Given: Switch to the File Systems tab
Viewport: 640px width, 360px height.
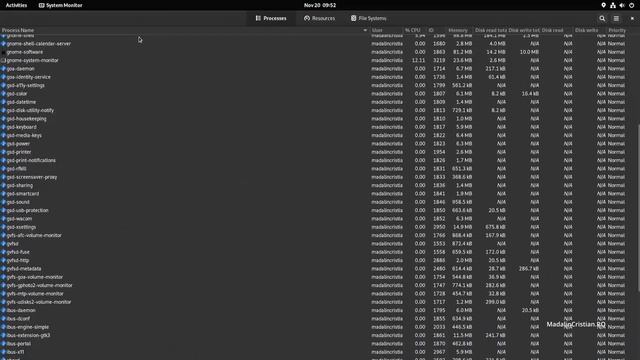Looking at the screenshot, I should click(x=369, y=18).
